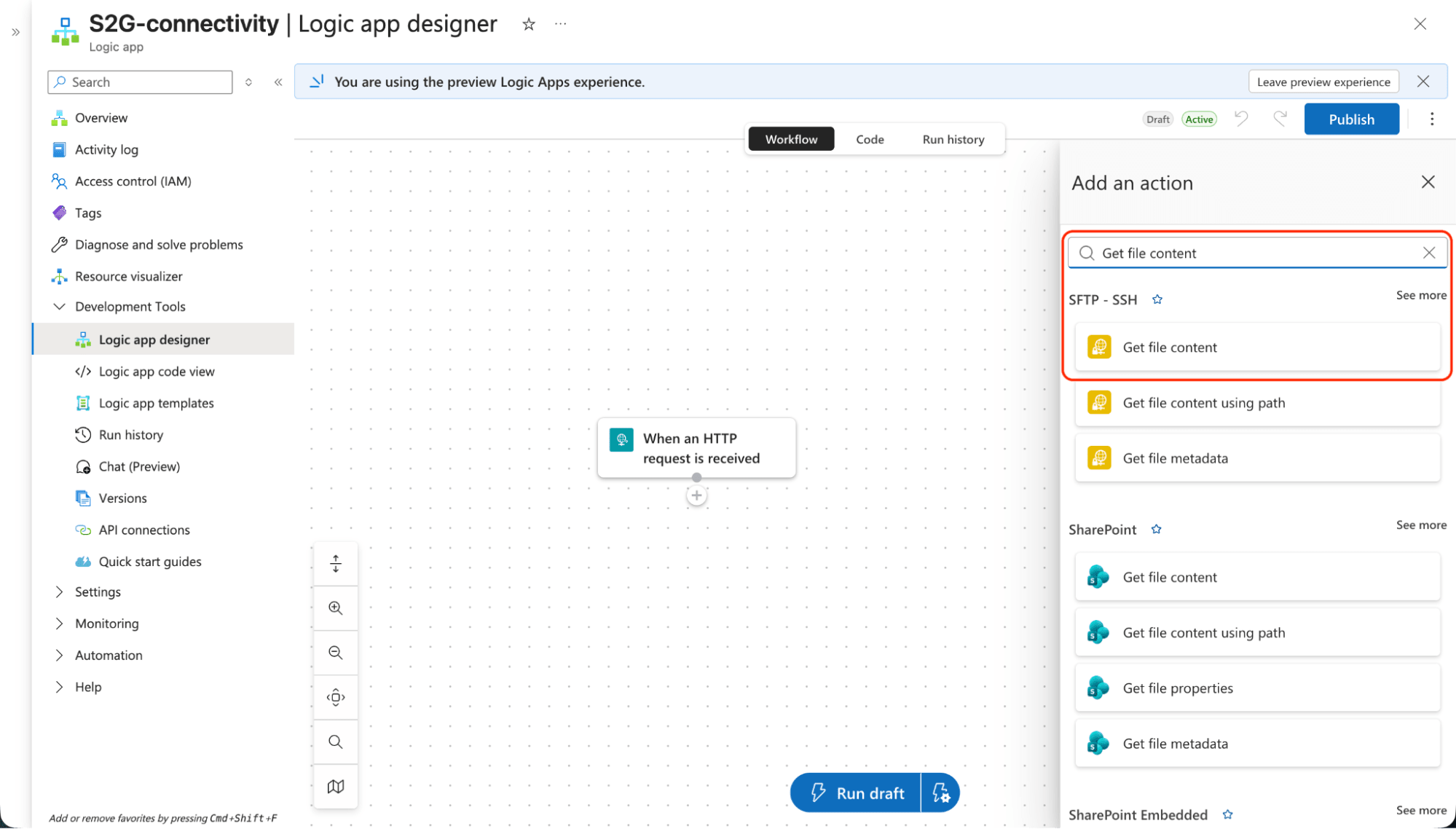This screenshot has width=1456, height=829.
Task: Select SFTP Get file content action
Action: (x=1257, y=347)
